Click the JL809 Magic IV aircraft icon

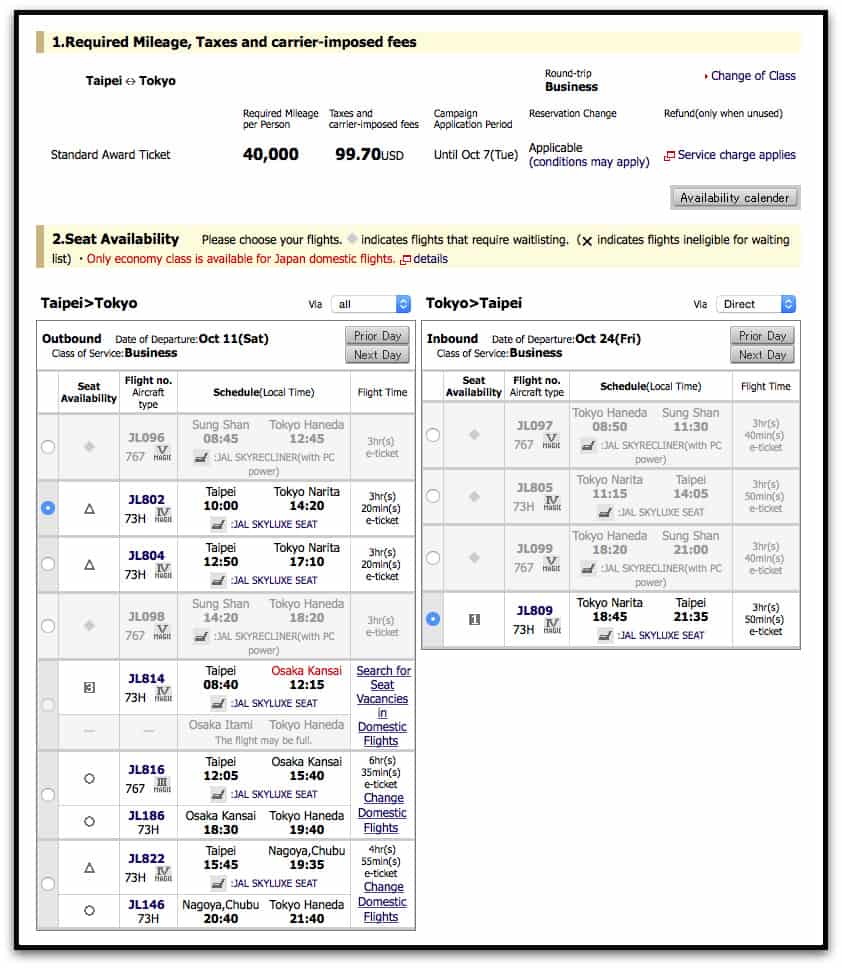tap(552, 626)
